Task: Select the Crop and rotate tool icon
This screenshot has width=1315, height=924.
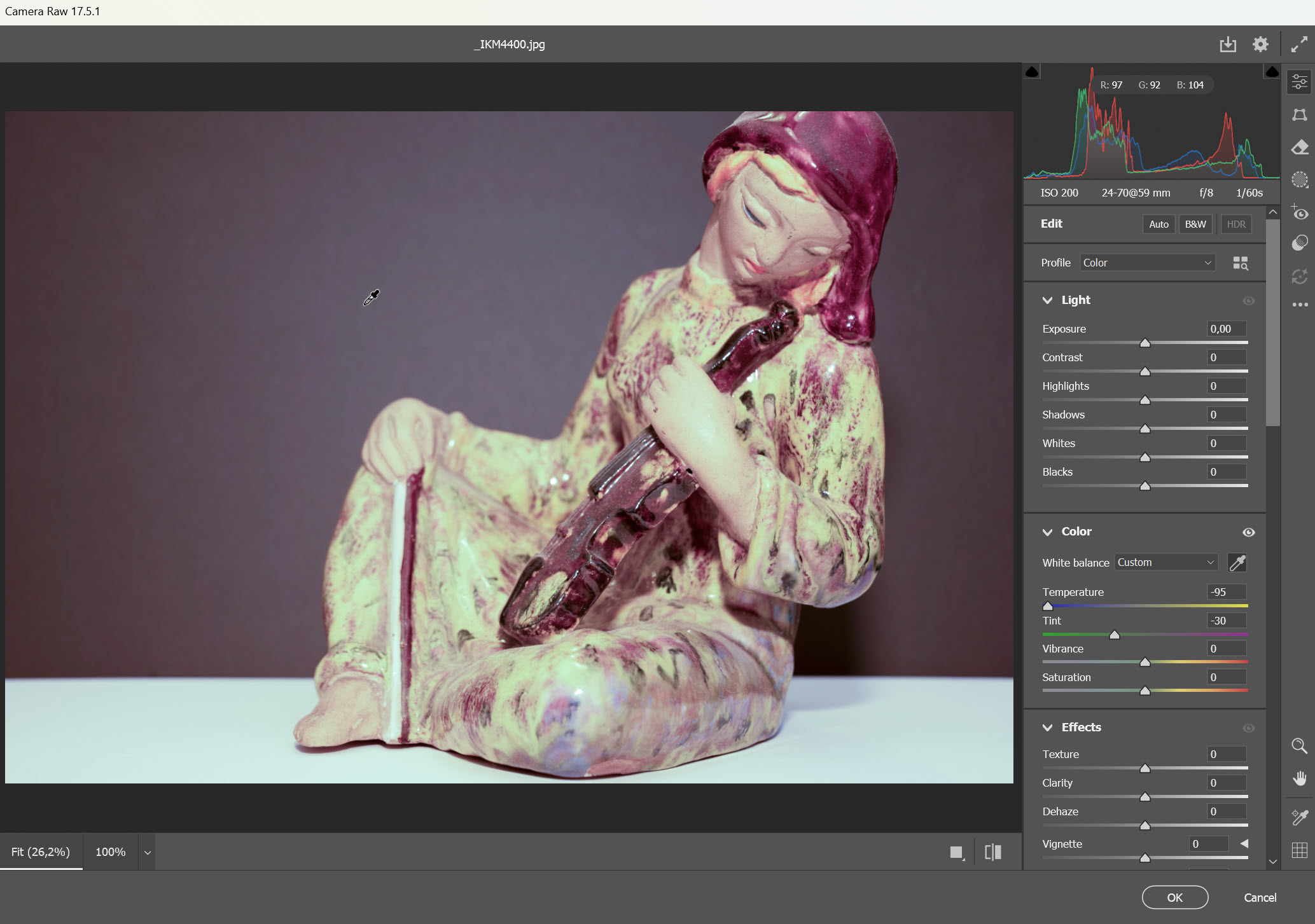Action: [x=1299, y=115]
